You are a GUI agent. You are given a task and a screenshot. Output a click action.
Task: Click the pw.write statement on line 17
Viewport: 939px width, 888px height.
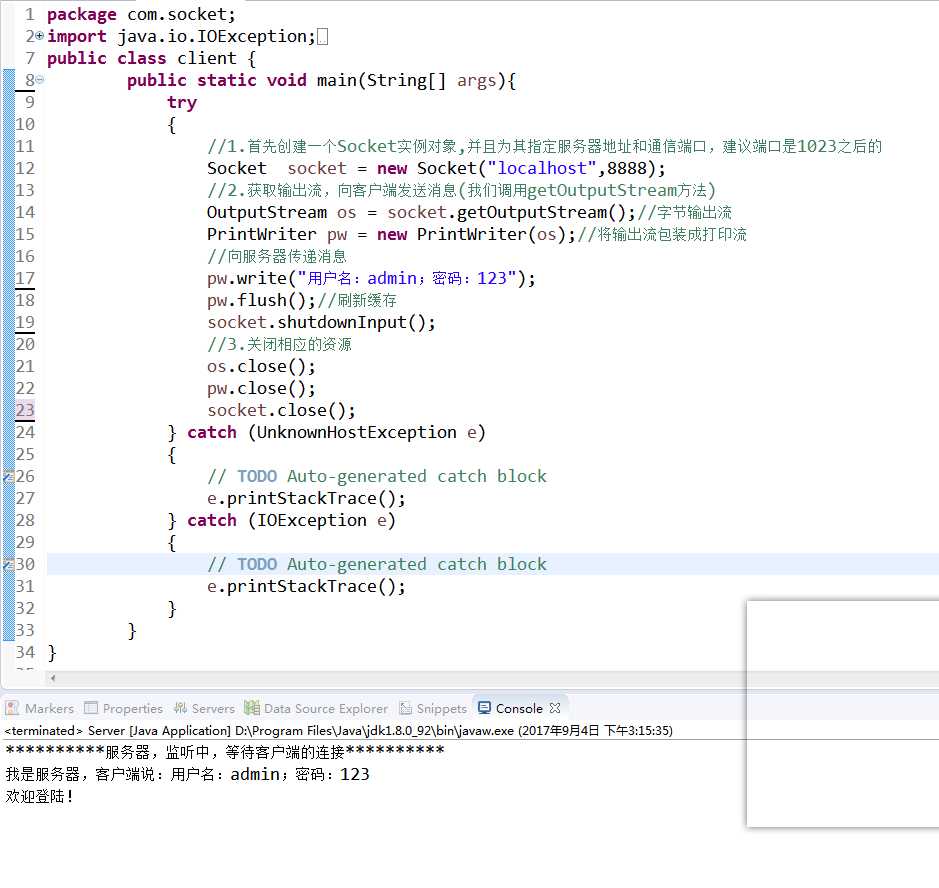[x=371, y=278]
